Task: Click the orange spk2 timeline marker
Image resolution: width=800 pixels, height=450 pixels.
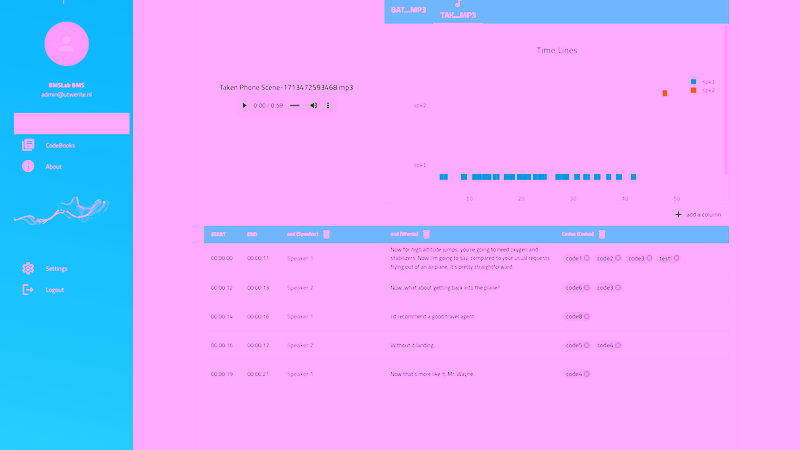Action: pyautogui.click(x=665, y=93)
